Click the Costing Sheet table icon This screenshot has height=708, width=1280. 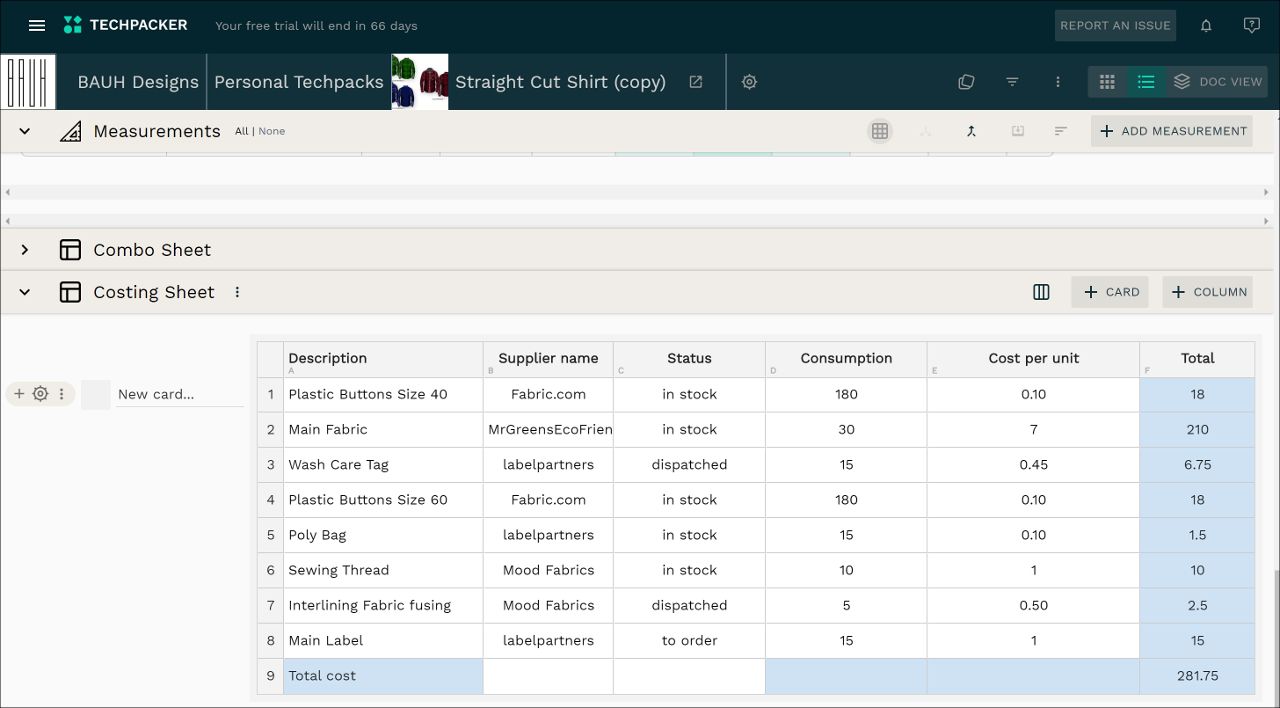point(70,292)
